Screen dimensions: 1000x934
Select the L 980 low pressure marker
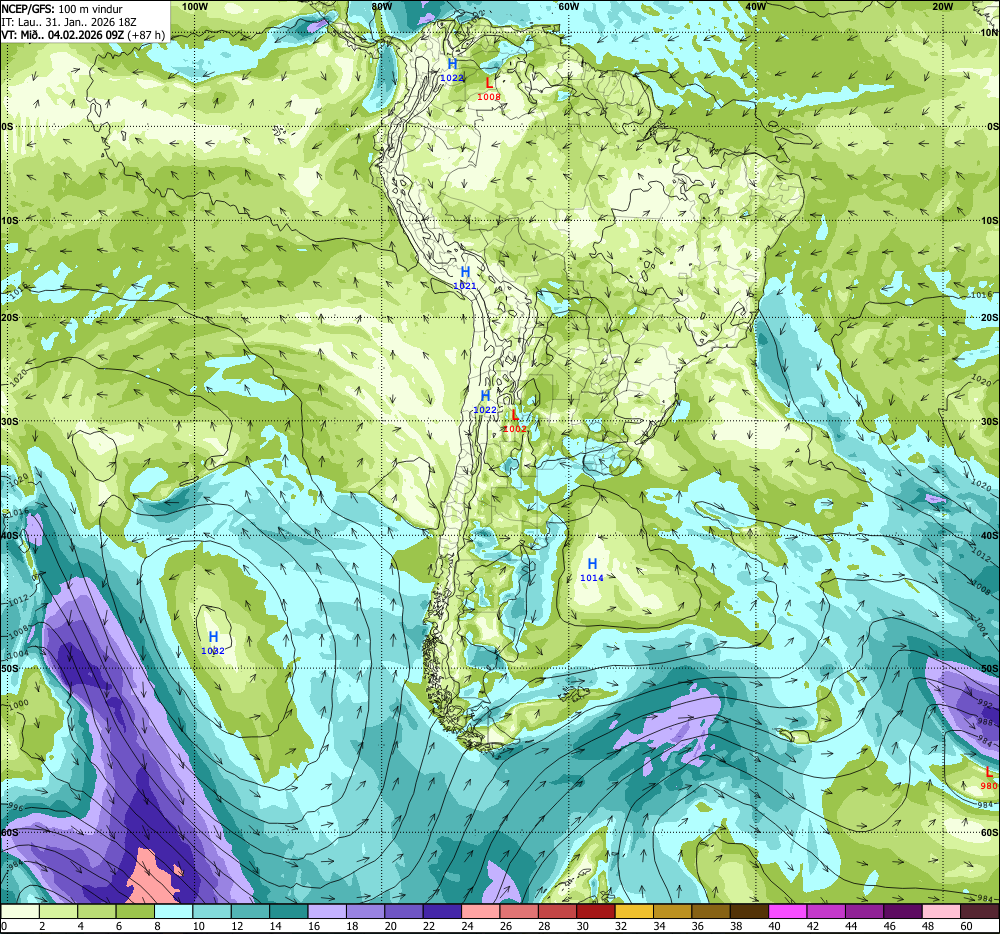pyautogui.click(x=989, y=778)
